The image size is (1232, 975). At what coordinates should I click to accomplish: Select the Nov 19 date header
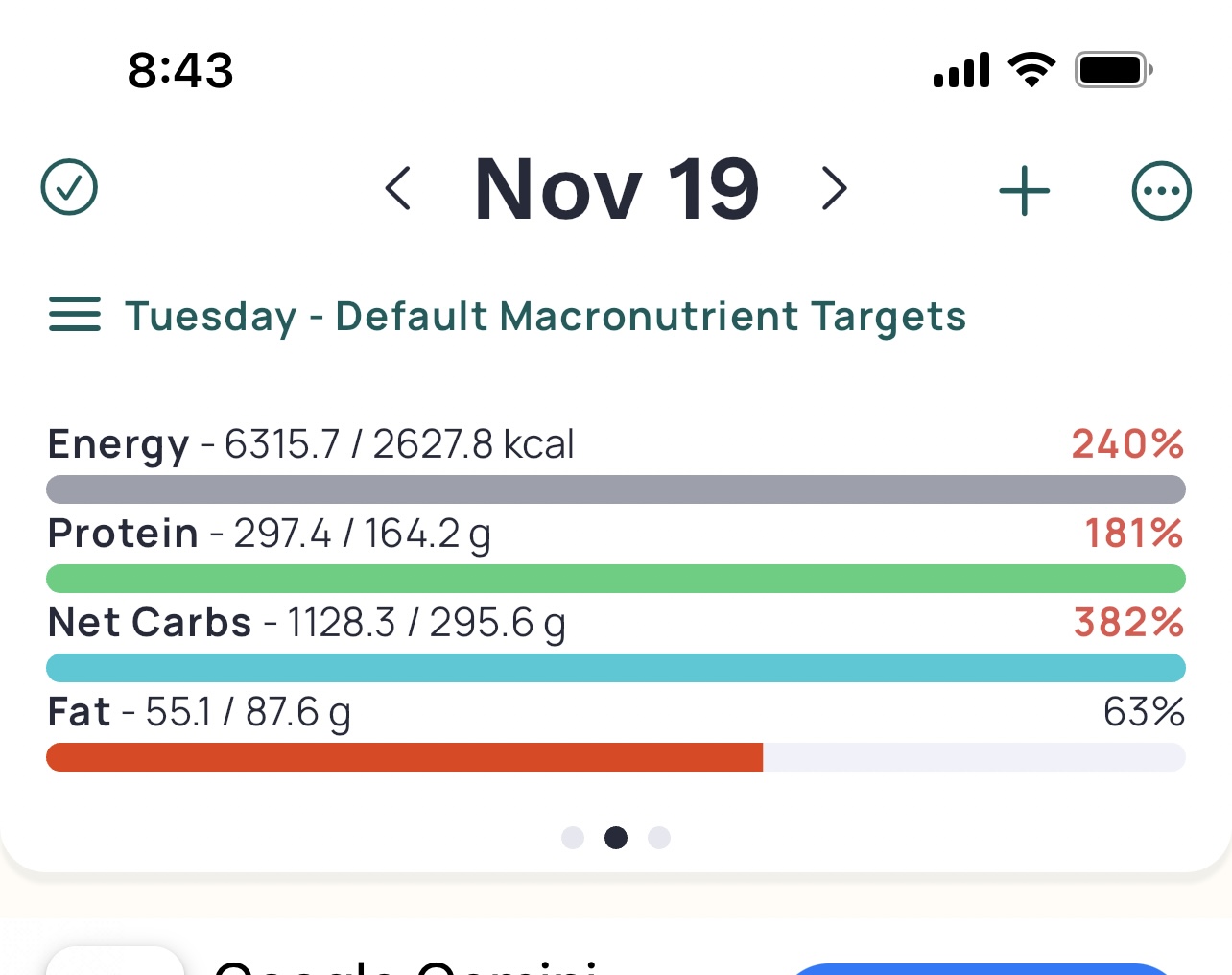(617, 189)
